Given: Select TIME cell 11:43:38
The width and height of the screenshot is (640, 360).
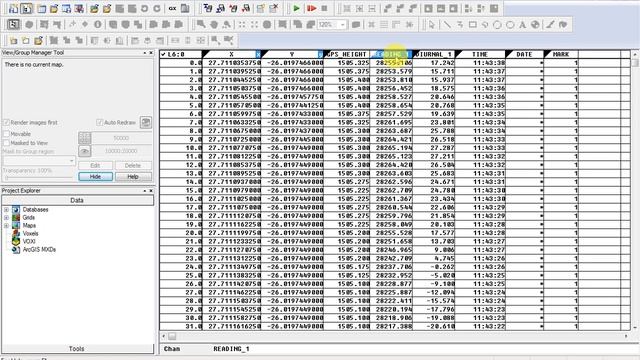Looking at the screenshot, I should tap(480, 63).
